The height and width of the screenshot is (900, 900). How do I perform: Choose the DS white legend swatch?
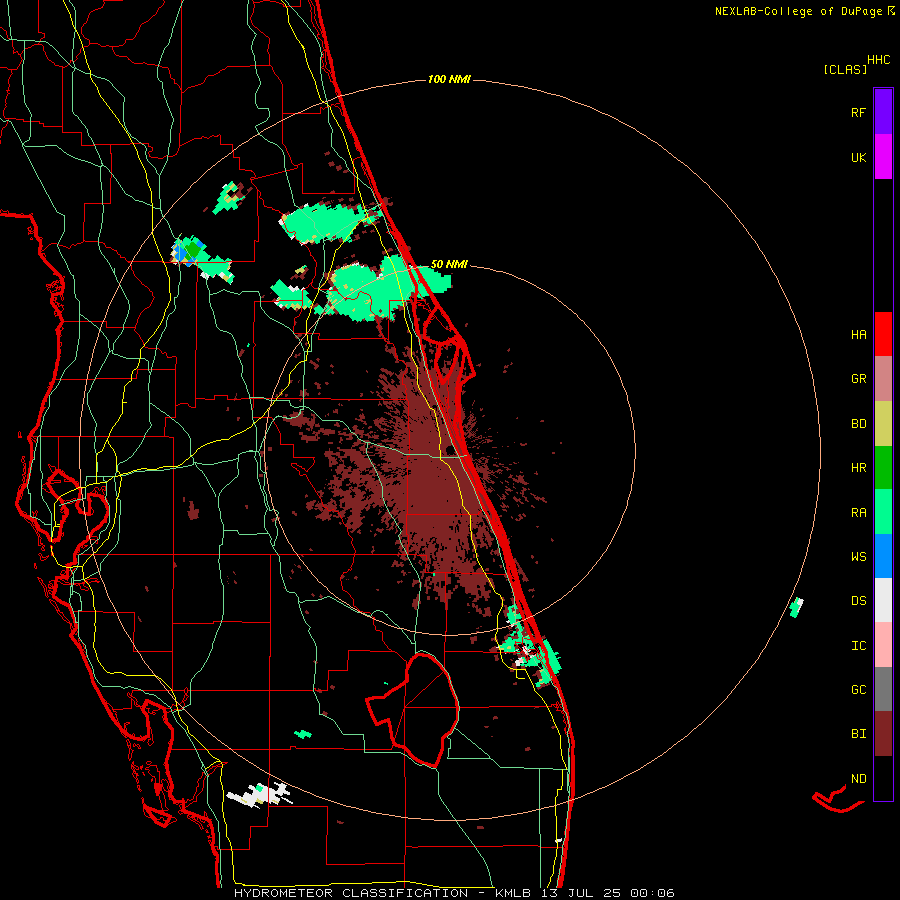click(883, 600)
